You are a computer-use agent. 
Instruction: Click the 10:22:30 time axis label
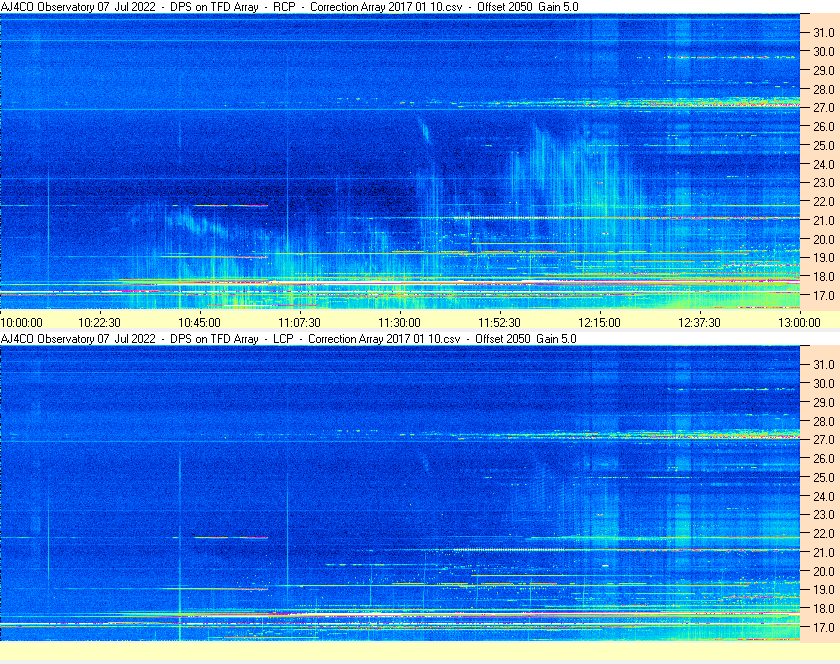pyautogui.click(x=100, y=322)
